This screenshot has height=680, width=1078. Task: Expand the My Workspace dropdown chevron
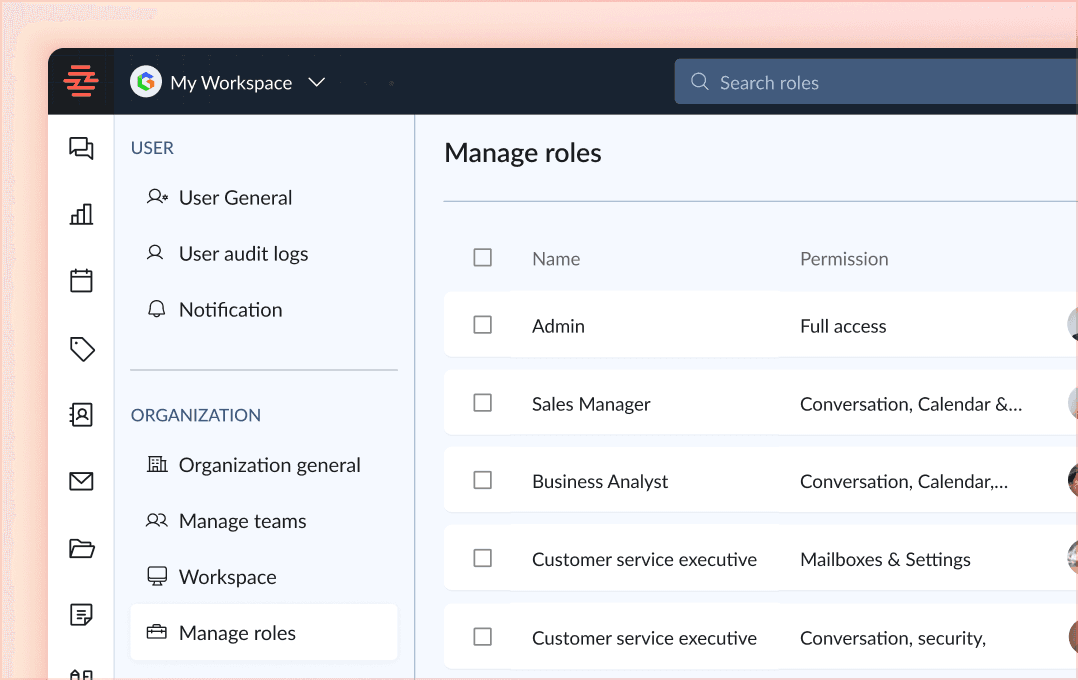pyautogui.click(x=316, y=83)
